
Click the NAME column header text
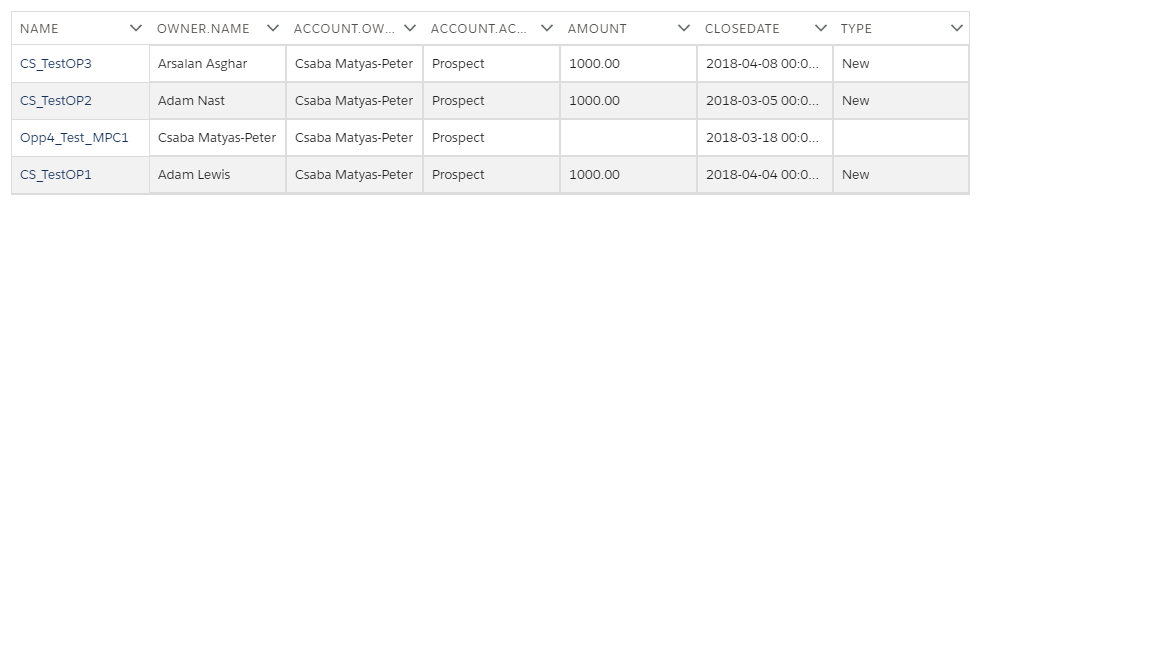click(39, 29)
